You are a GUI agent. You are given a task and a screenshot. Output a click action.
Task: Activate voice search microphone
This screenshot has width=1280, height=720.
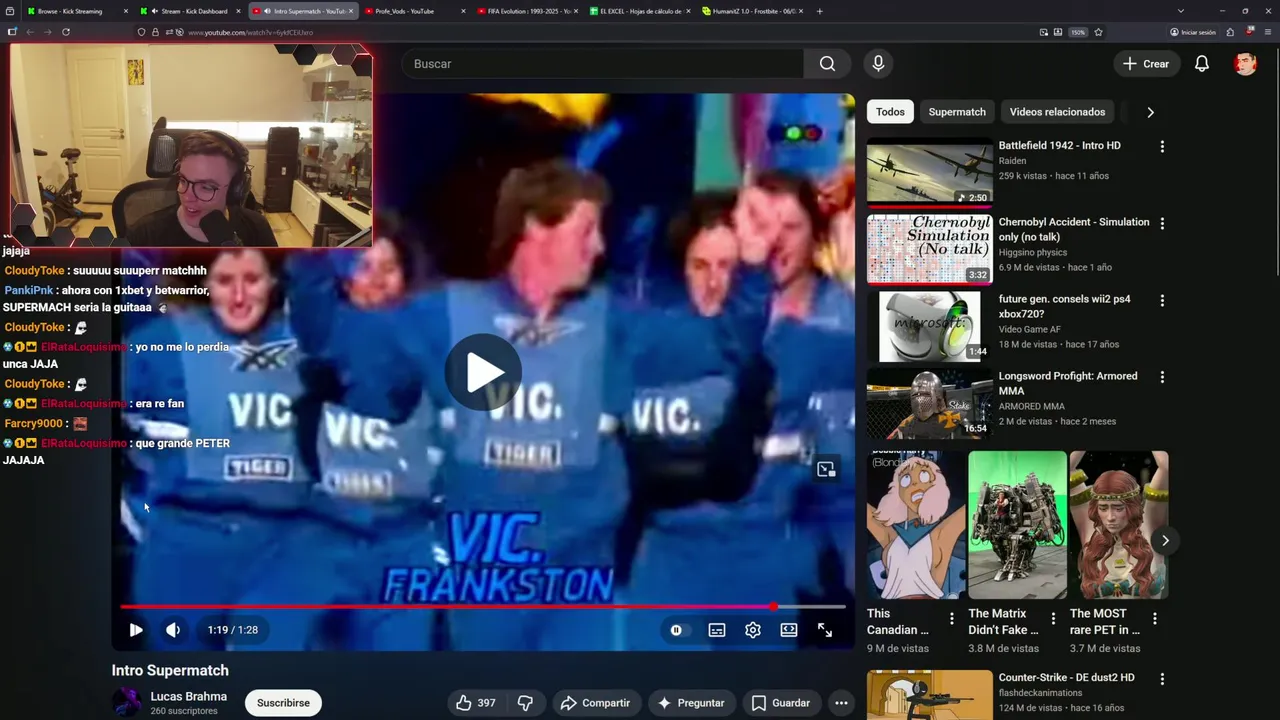tap(878, 64)
